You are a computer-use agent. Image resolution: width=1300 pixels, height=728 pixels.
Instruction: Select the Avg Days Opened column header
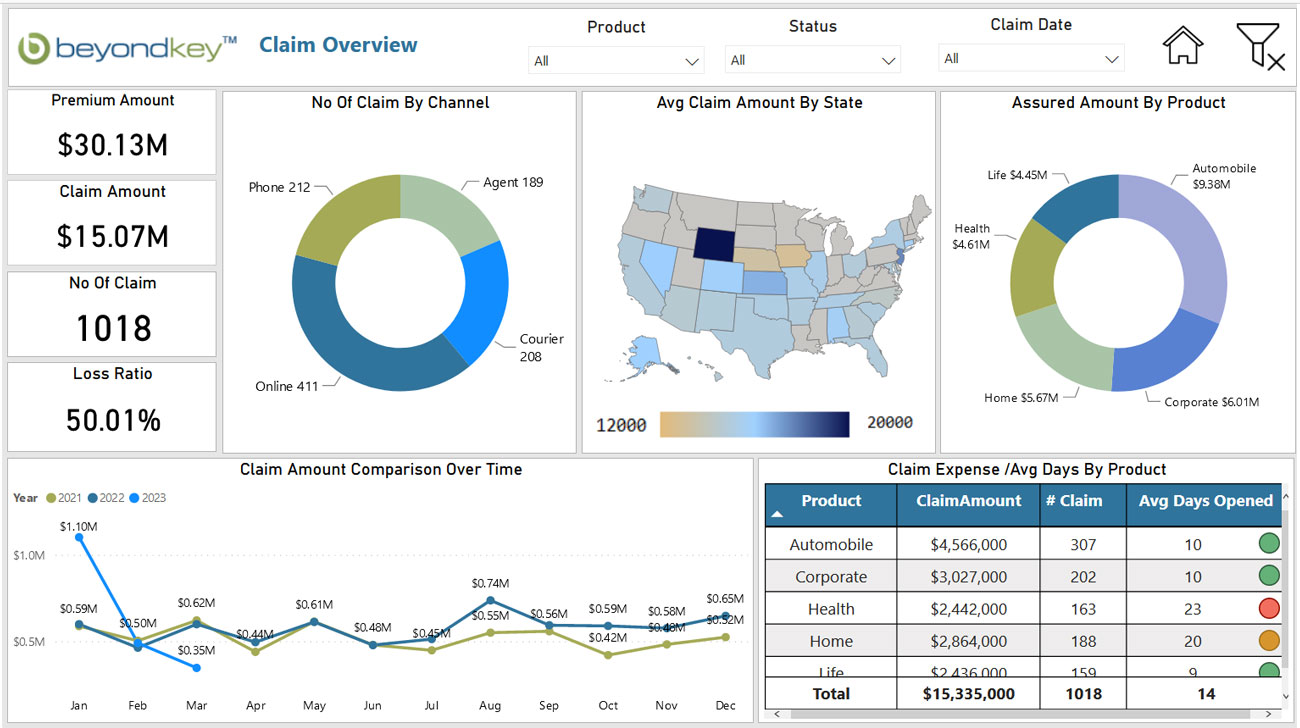1205,501
